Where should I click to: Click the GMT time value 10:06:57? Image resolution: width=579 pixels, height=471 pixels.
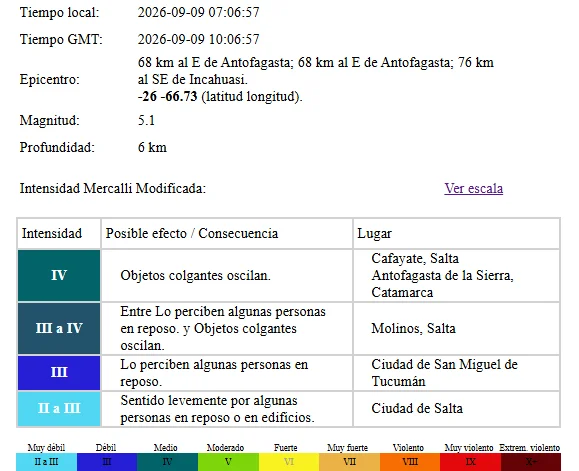tap(234, 39)
